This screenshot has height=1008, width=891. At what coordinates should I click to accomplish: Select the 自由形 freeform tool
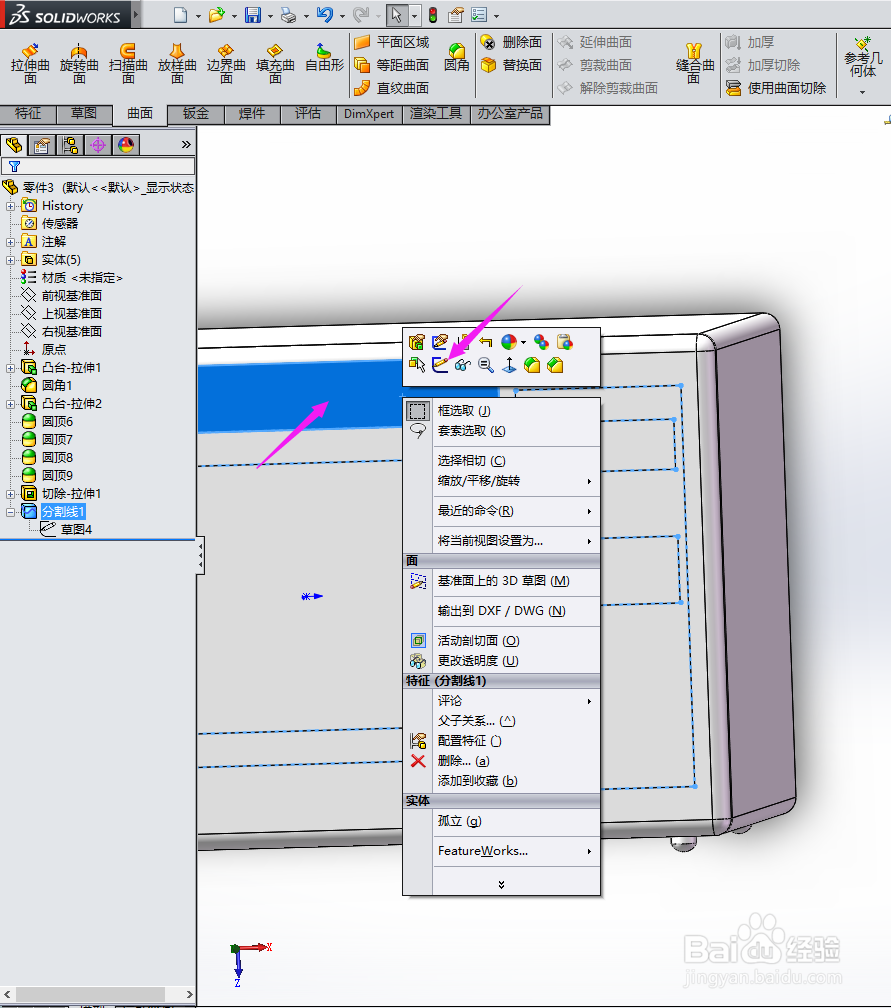[324, 58]
